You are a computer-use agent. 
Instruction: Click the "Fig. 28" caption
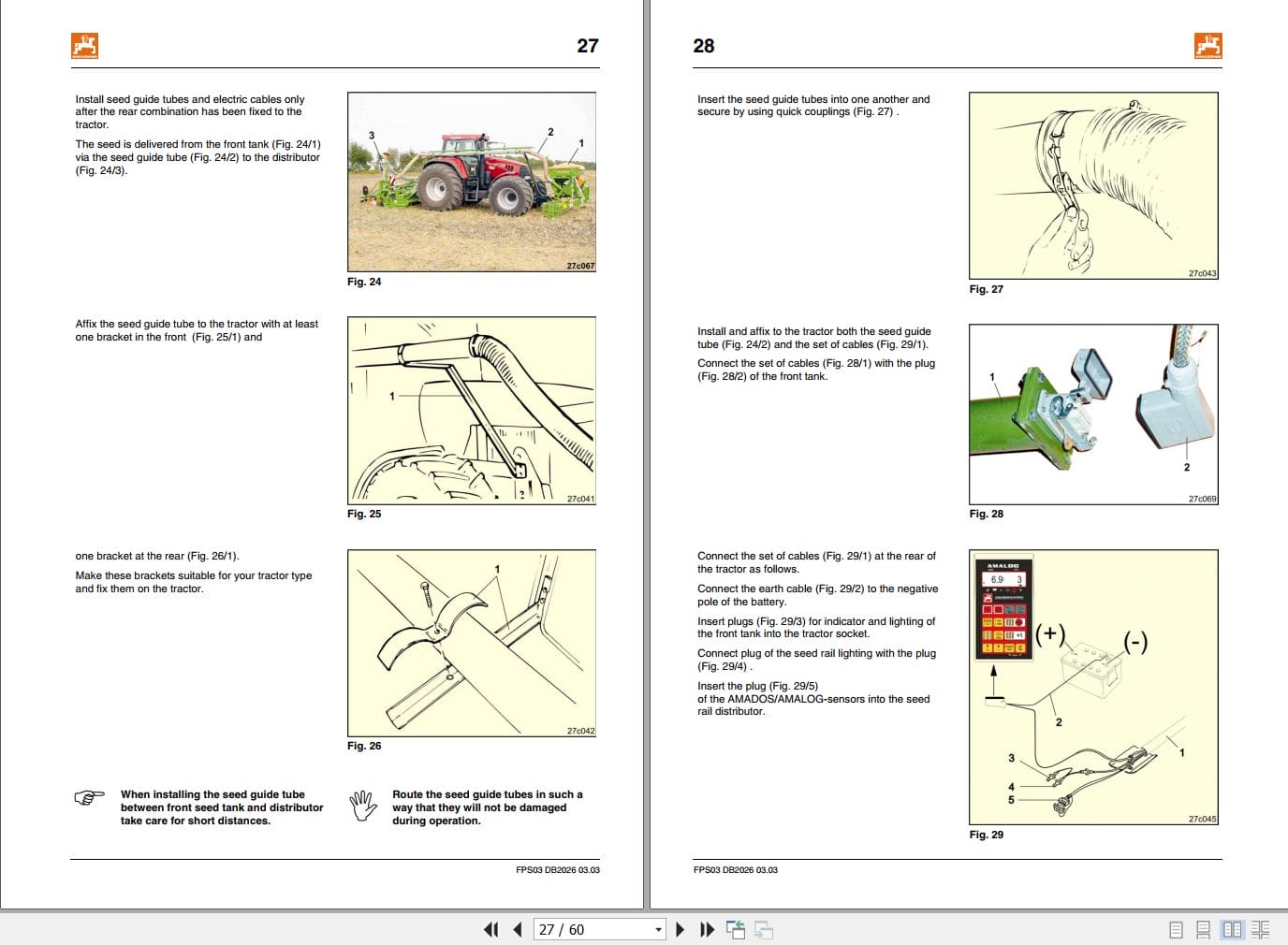point(986,514)
